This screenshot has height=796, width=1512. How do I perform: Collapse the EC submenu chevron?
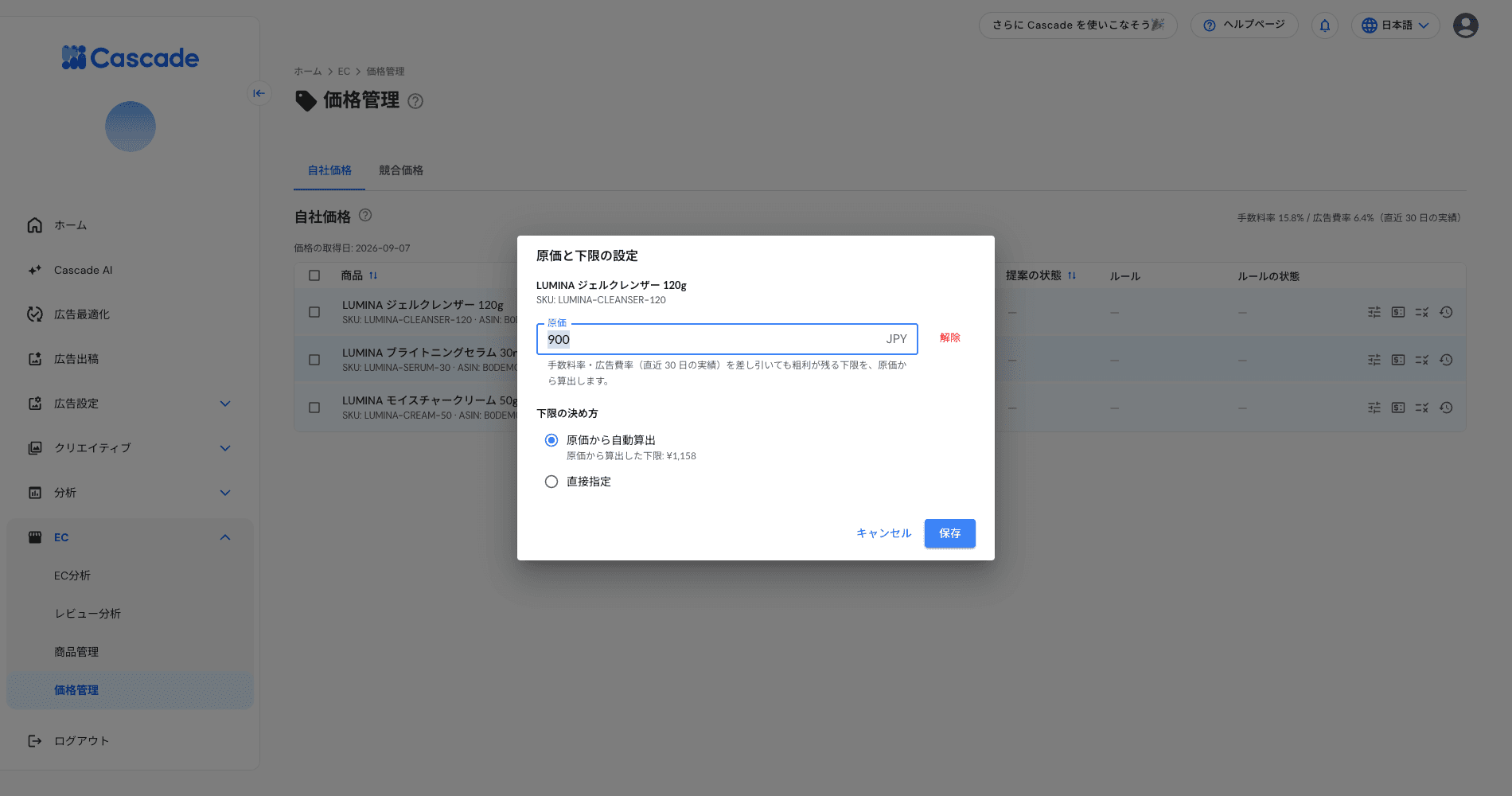click(225, 537)
